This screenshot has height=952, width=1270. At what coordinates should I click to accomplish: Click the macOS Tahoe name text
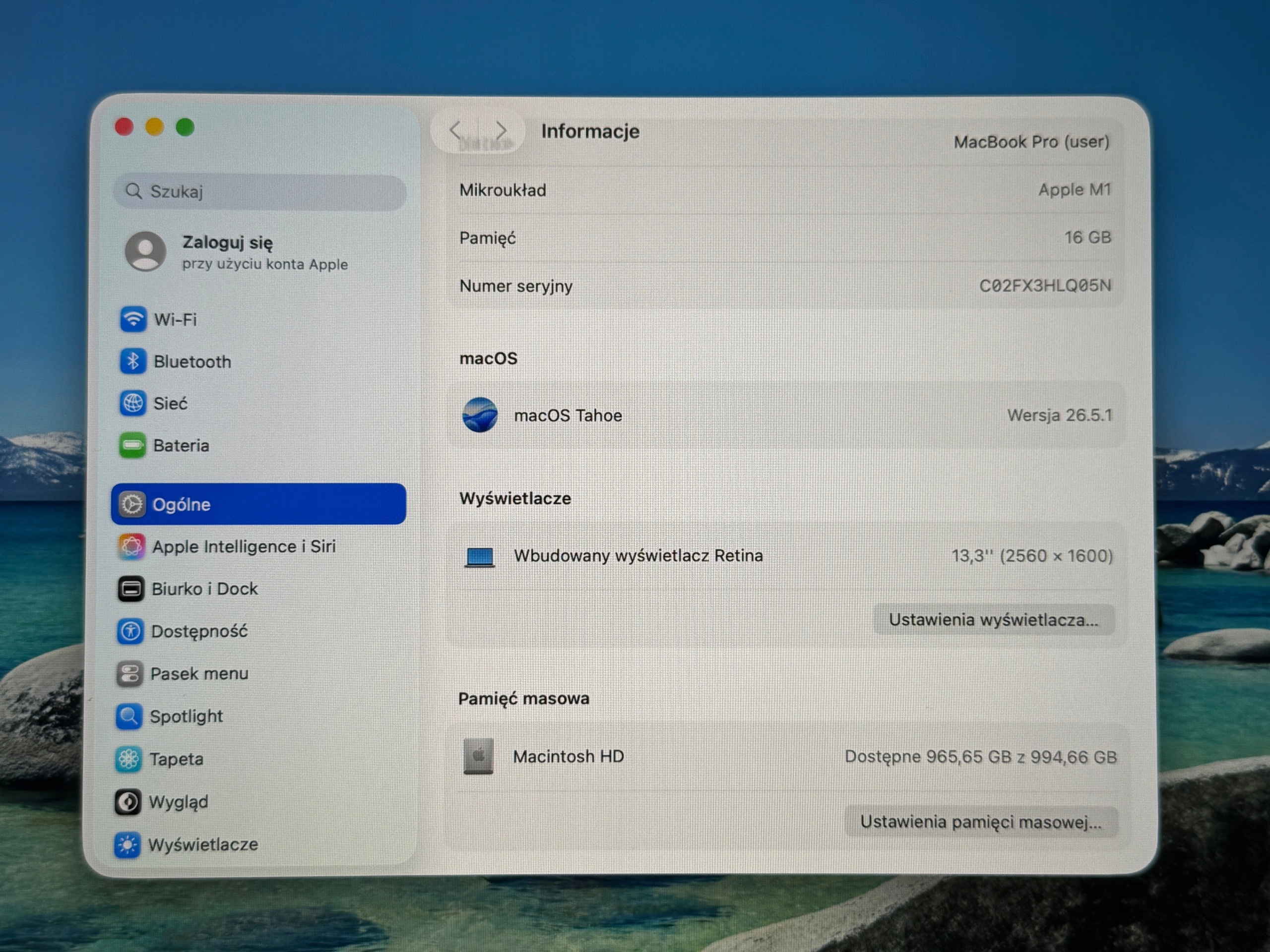tap(568, 415)
